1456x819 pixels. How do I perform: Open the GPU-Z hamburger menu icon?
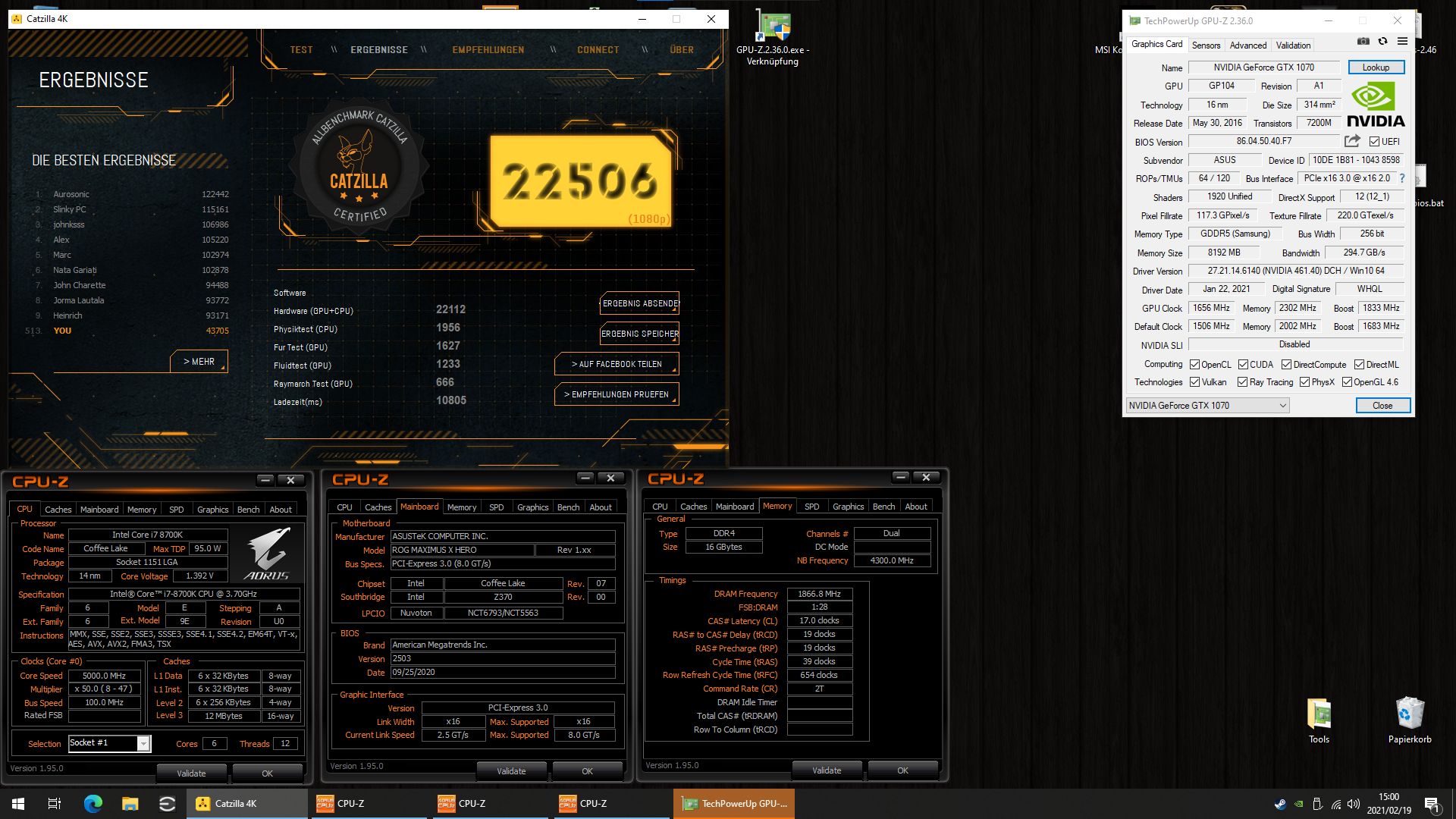[x=1402, y=42]
